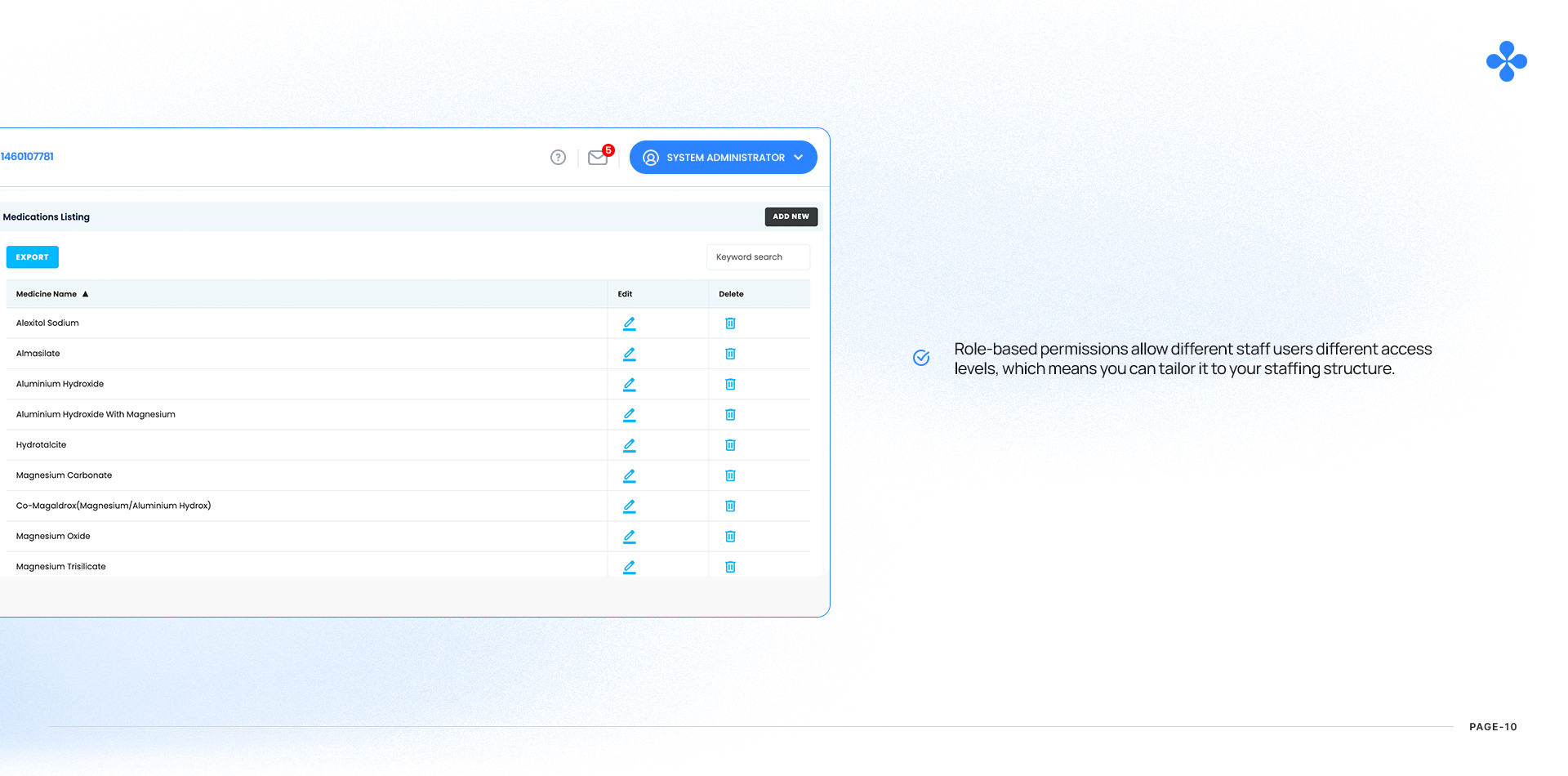
Task: Edit the Alexitol Sodium medication
Action: [x=629, y=323]
